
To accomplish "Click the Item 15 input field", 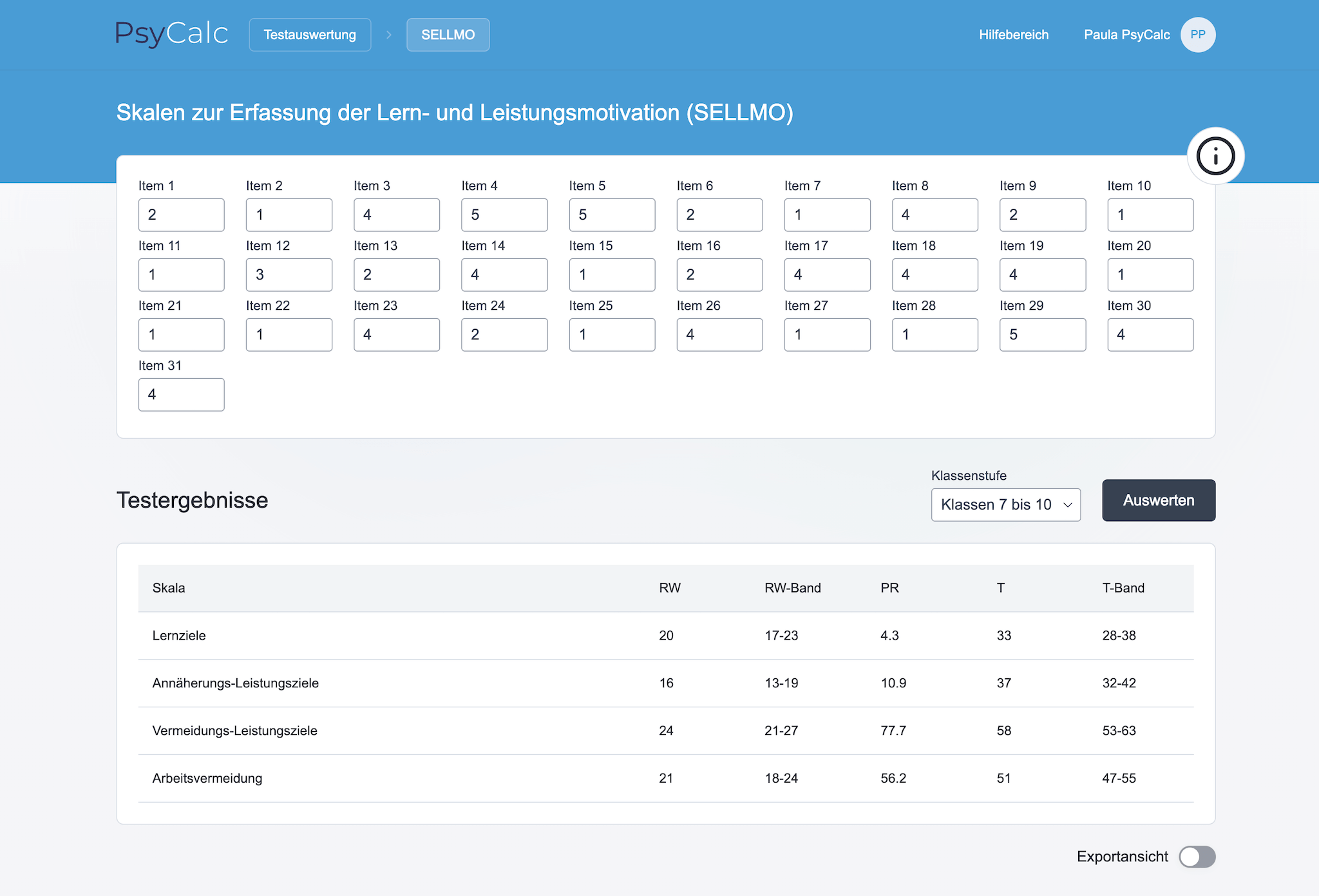I will (612, 274).
